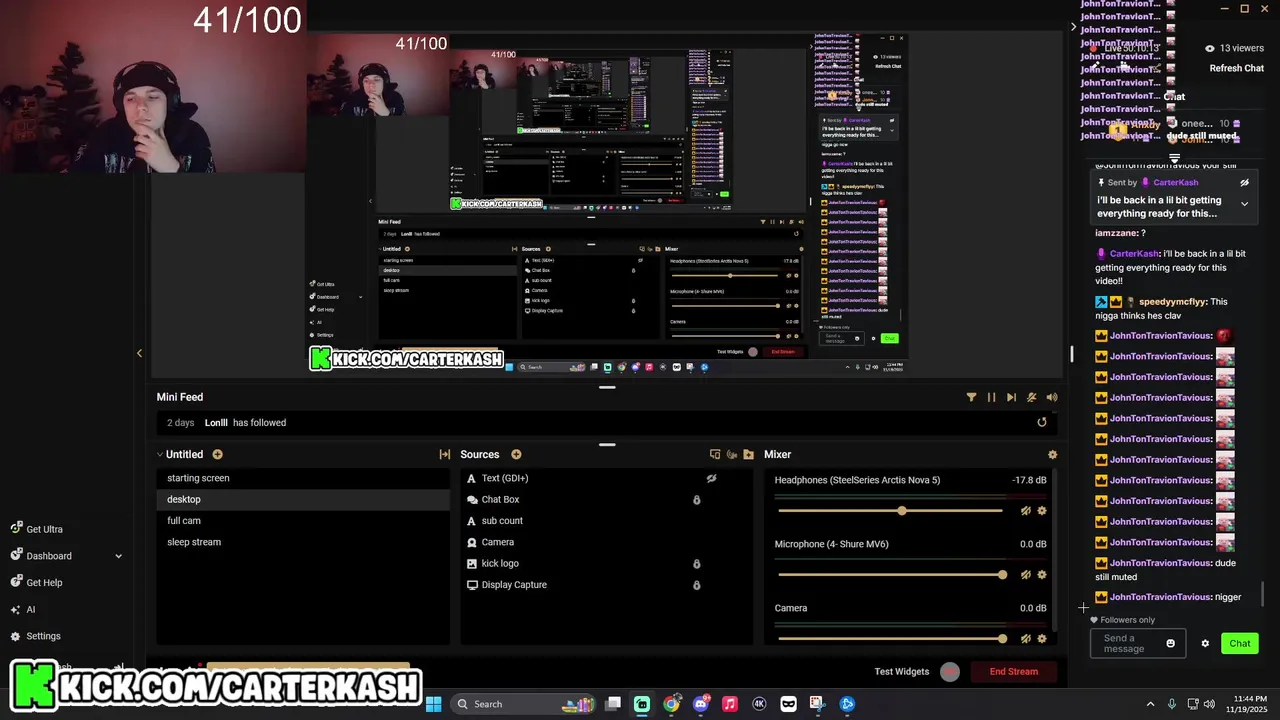Select the starting screen scene

point(303,478)
